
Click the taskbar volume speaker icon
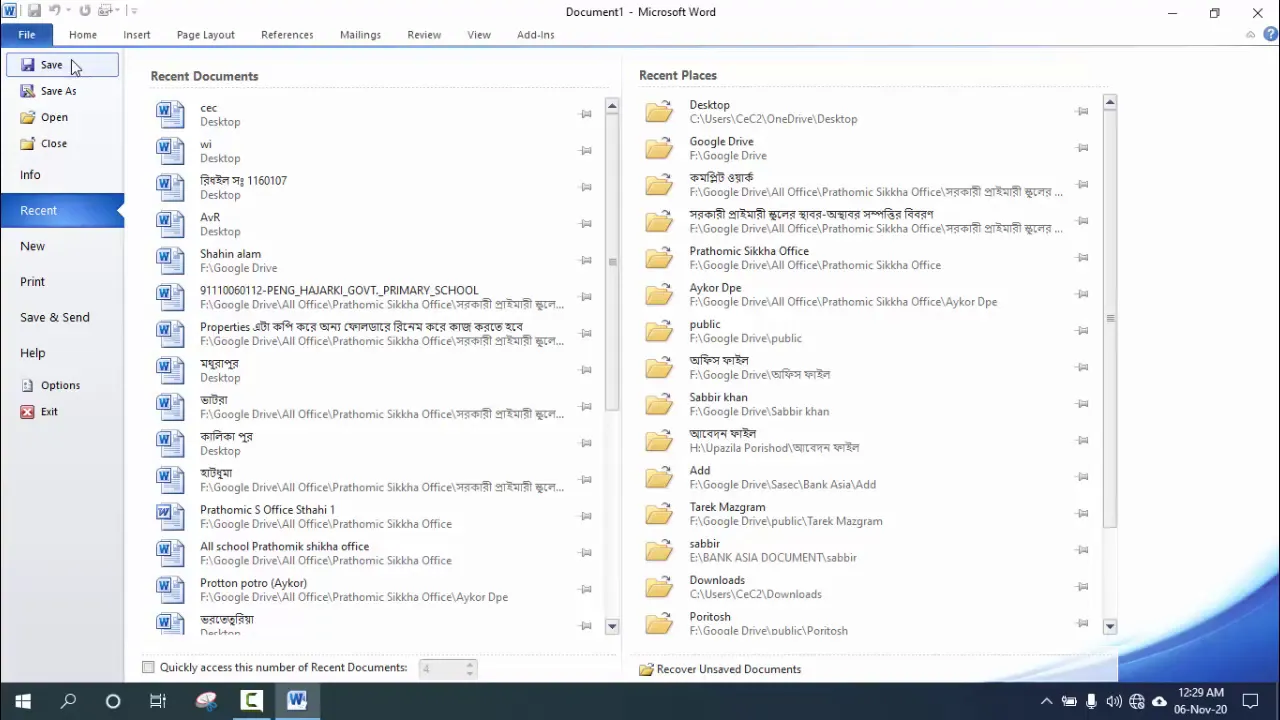coord(1113,701)
